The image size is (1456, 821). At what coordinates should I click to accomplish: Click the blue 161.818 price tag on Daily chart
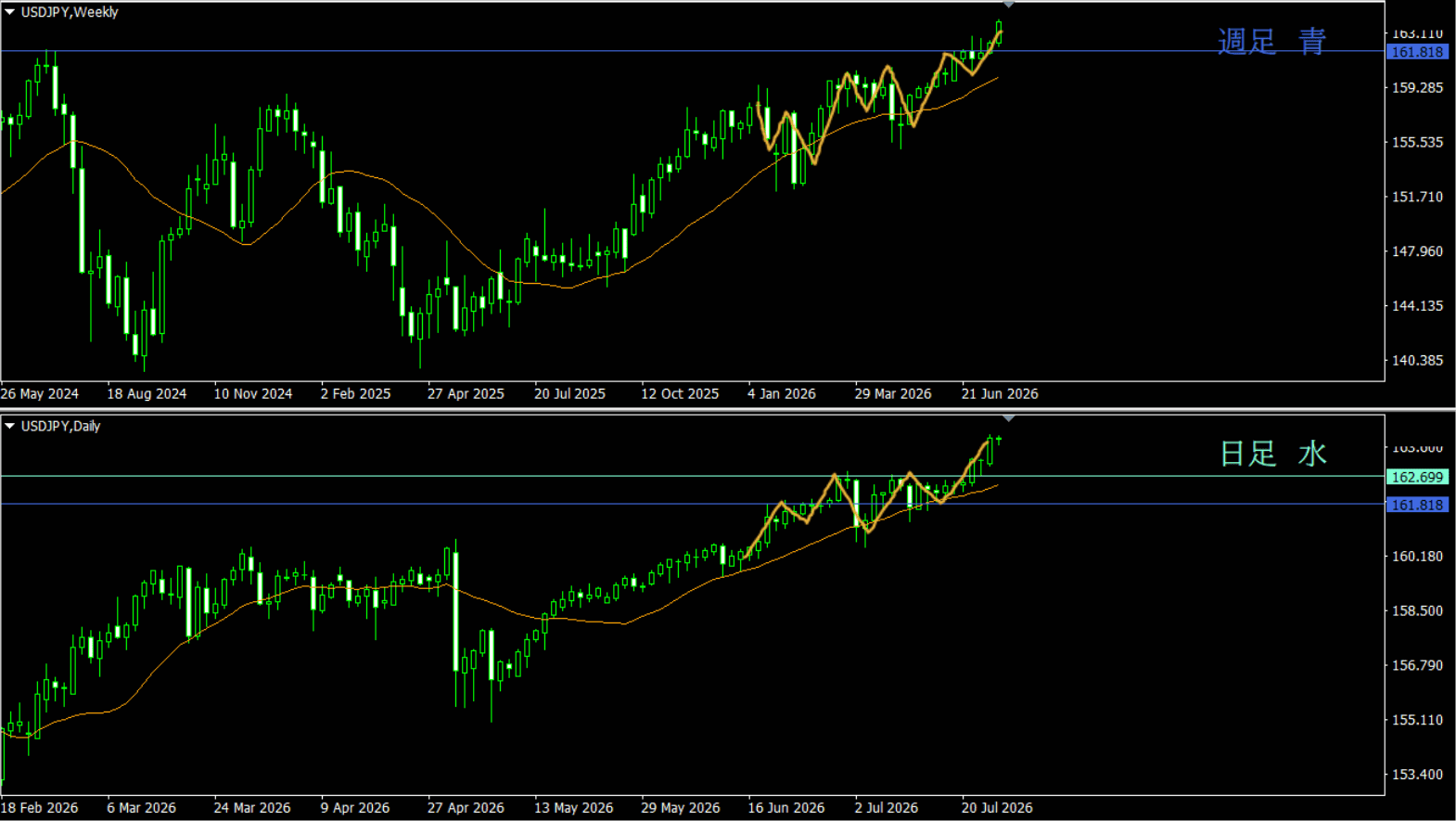tap(1417, 505)
